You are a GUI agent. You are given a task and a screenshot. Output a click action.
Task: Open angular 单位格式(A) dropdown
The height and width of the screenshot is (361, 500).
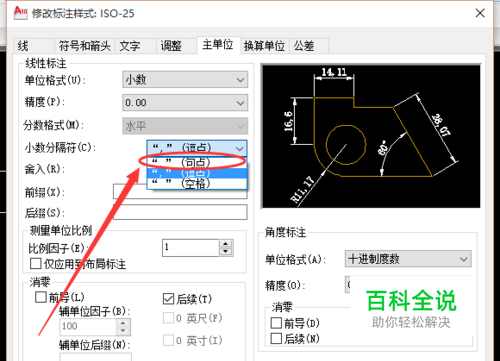(x=408, y=259)
